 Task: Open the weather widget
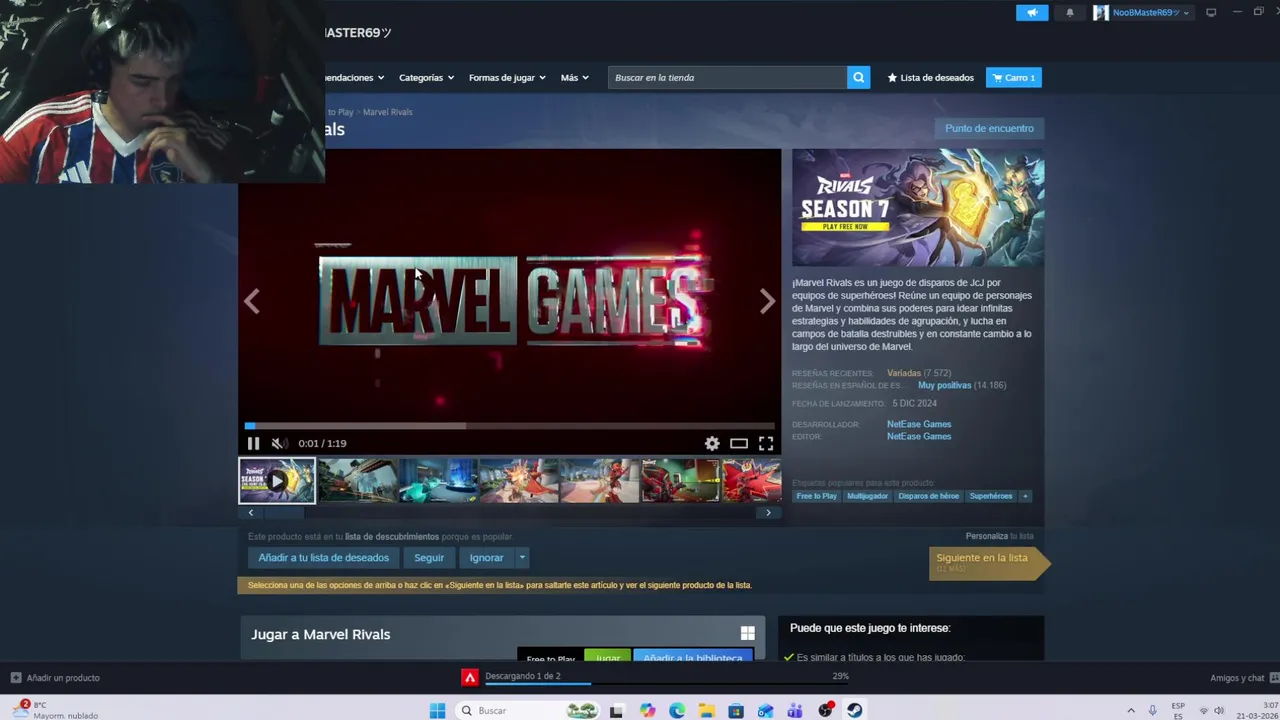tap(55, 710)
